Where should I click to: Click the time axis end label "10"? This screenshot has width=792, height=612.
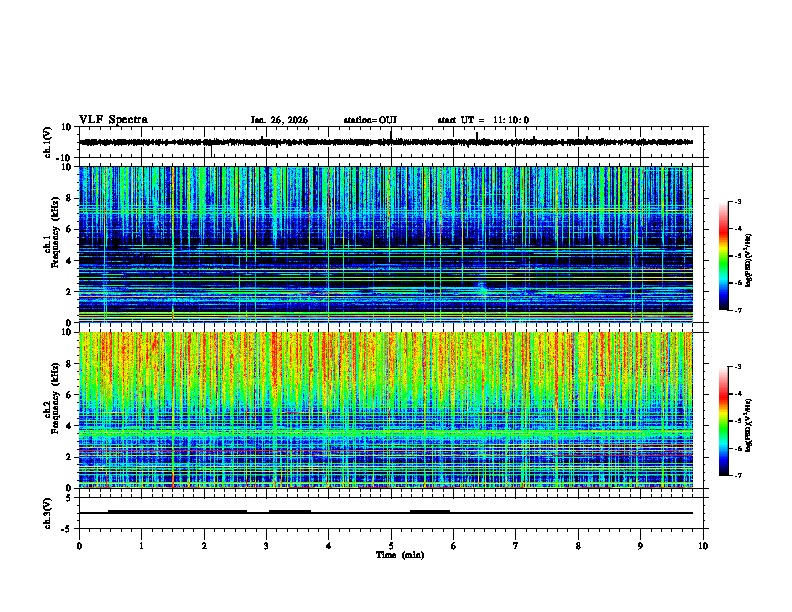click(x=703, y=546)
